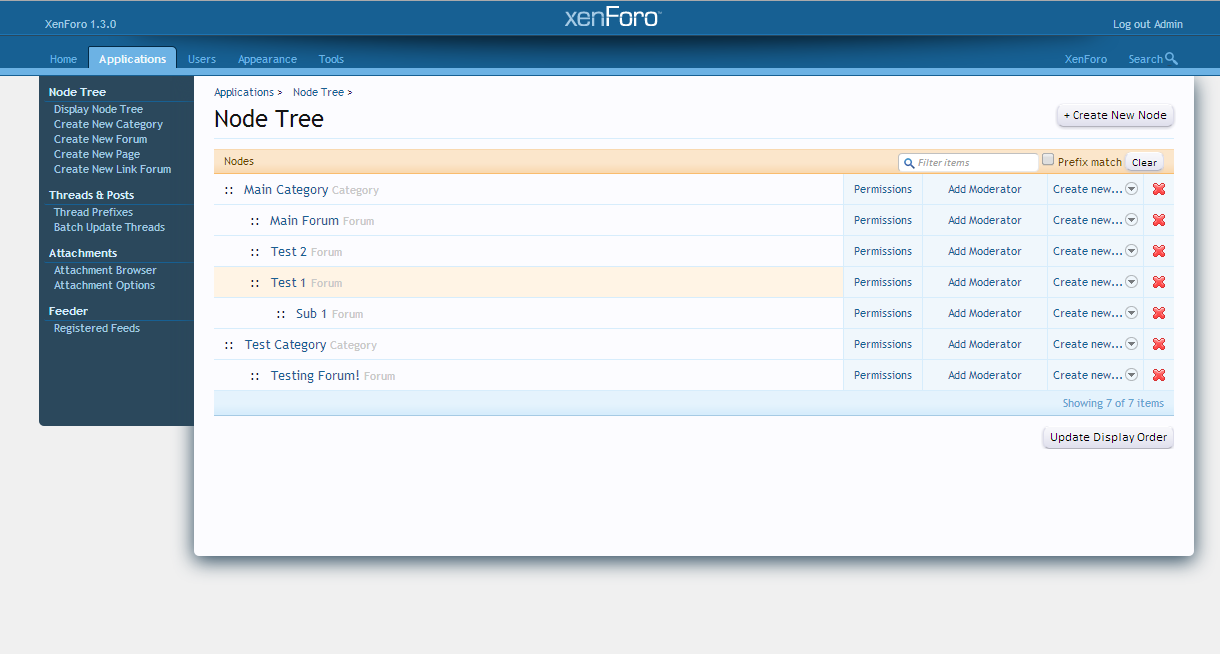This screenshot has width=1222, height=654.
Task: Click Applications in the breadcrumb
Action: coord(244,92)
